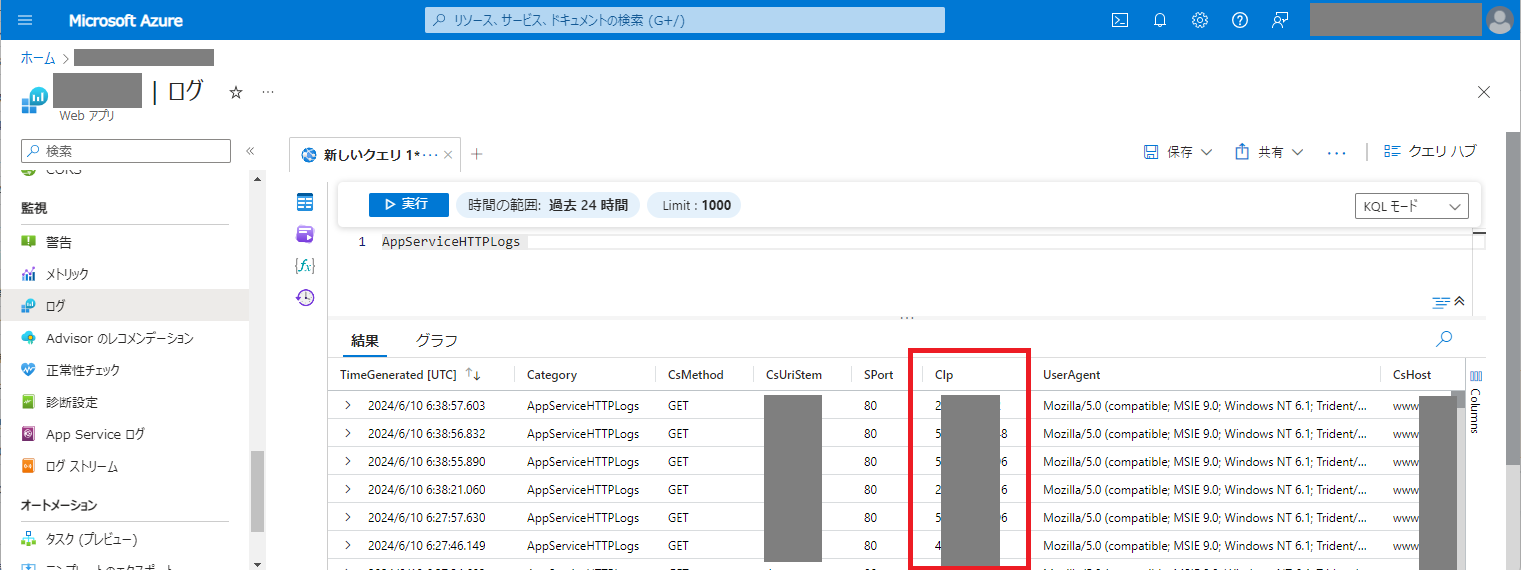This screenshot has height=570, width=1521.
Task: Click the format query icon
Action: [x=1440, y=302]
